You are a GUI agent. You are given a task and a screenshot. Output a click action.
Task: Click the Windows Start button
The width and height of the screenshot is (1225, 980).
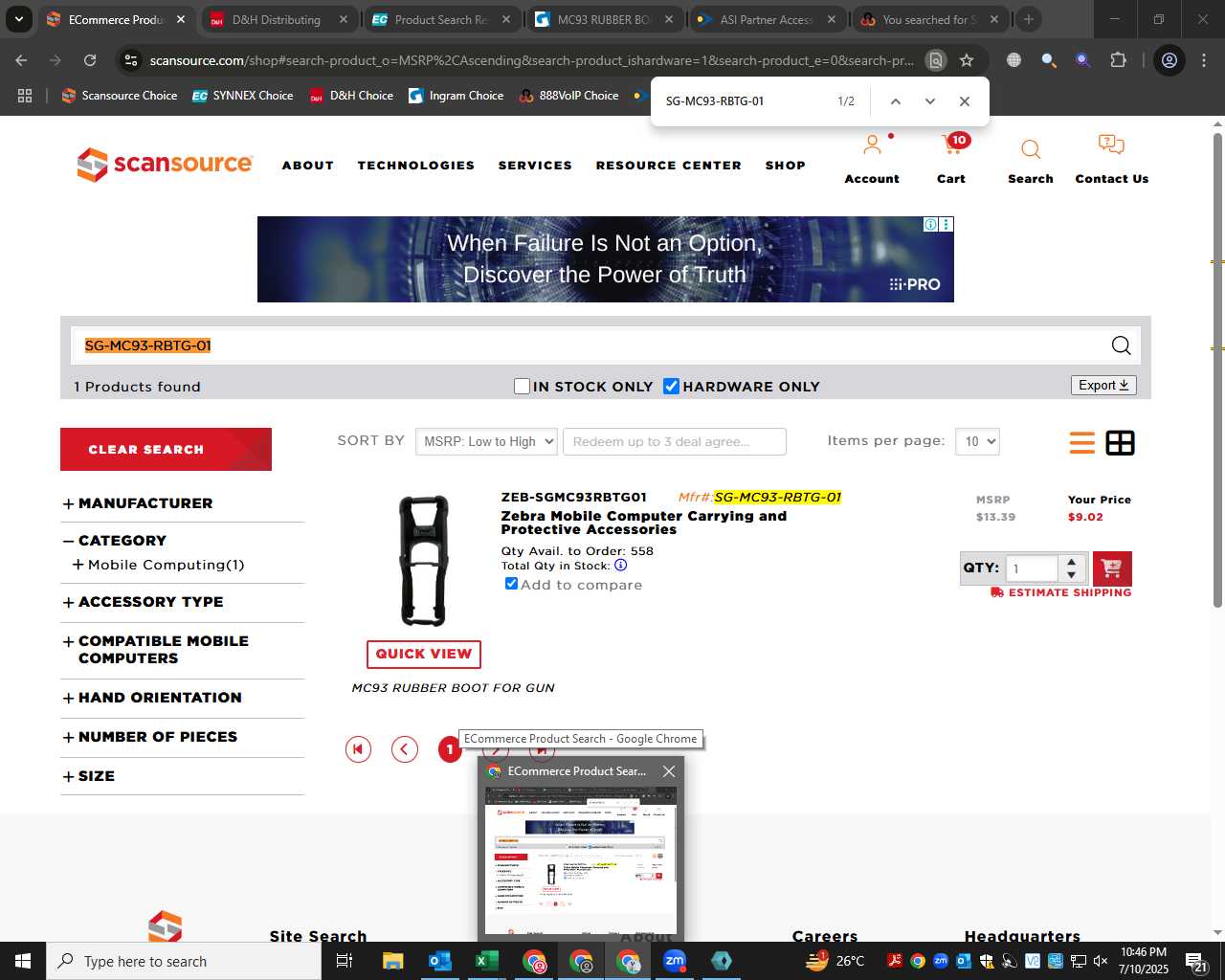coord(23,961)
